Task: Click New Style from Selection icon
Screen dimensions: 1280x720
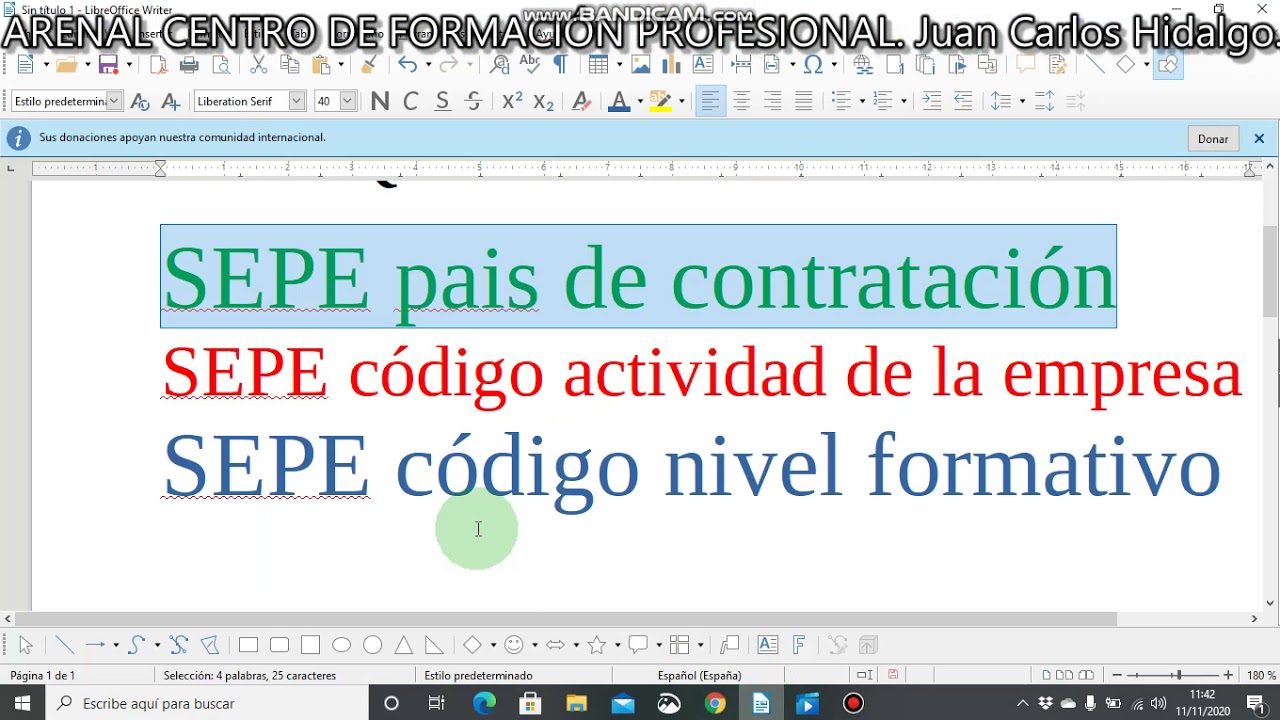Action: click(171, 101)
